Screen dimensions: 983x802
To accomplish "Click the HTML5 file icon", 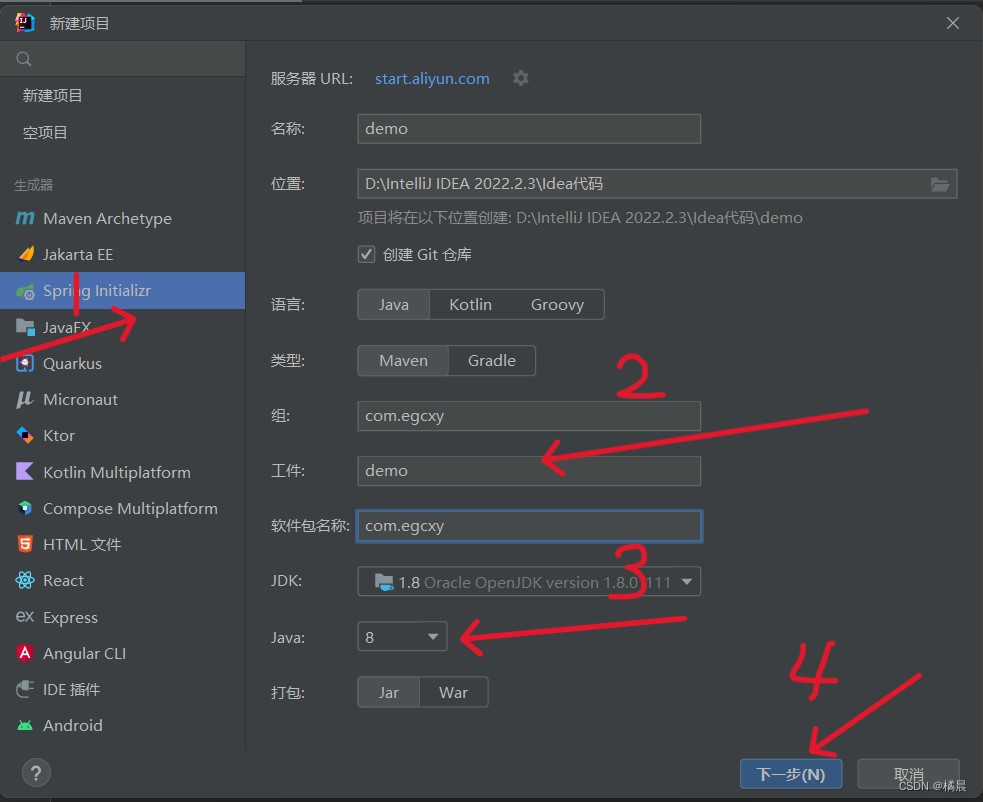I will [25, 544].
